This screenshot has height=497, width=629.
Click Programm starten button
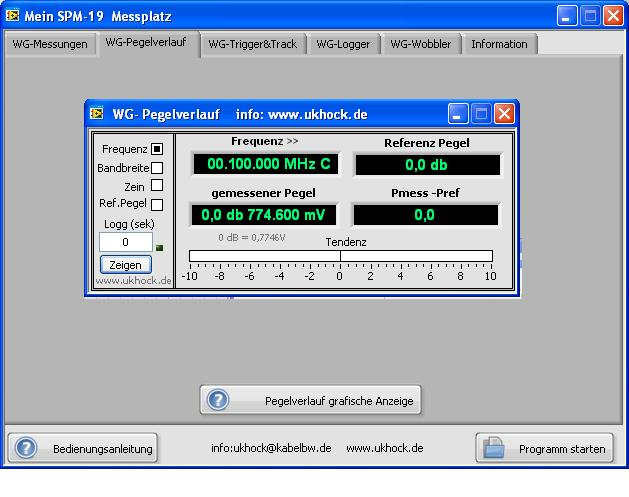544,448
